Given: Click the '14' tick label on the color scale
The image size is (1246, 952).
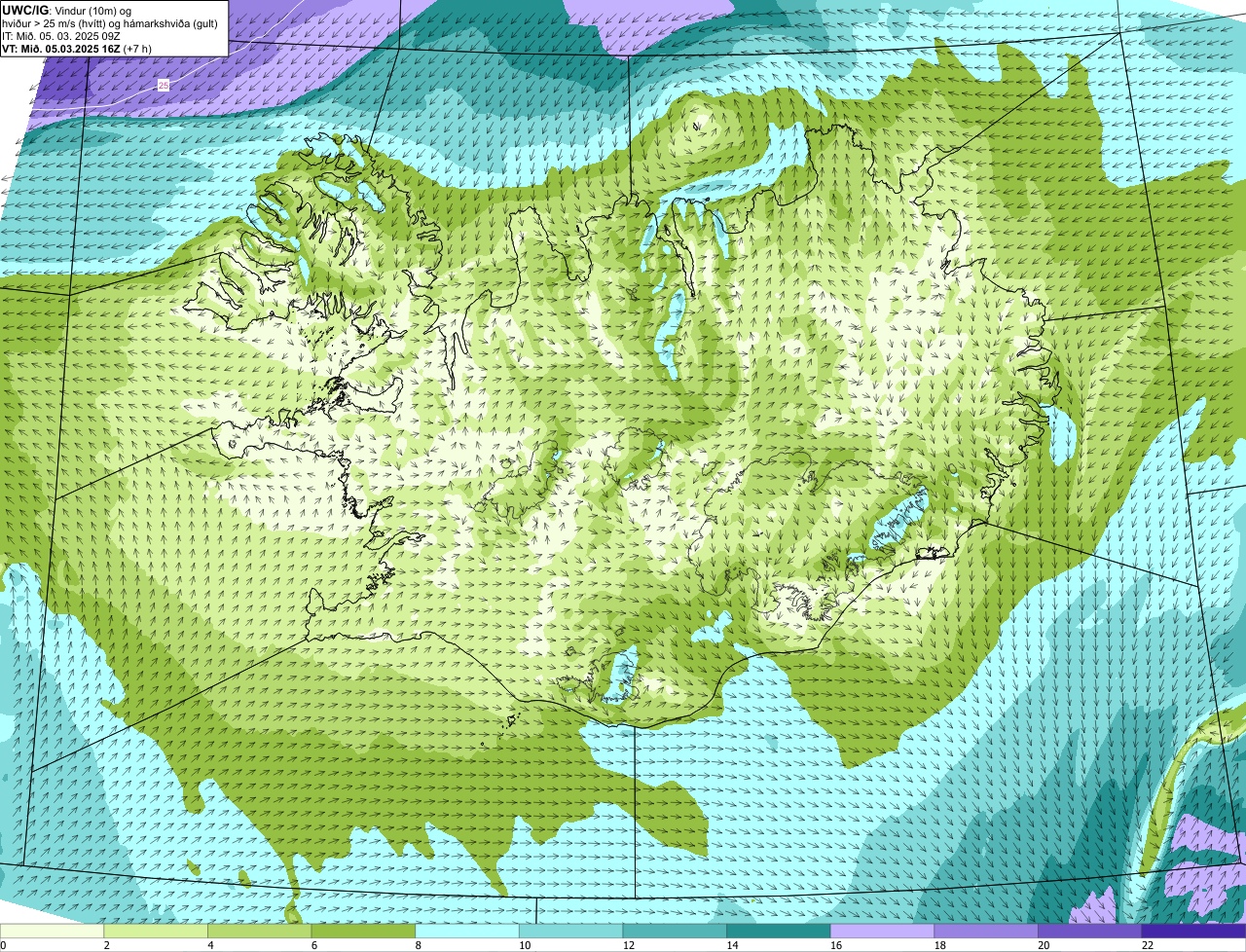Looking at the screenshot, I should (x=732, y=945).
